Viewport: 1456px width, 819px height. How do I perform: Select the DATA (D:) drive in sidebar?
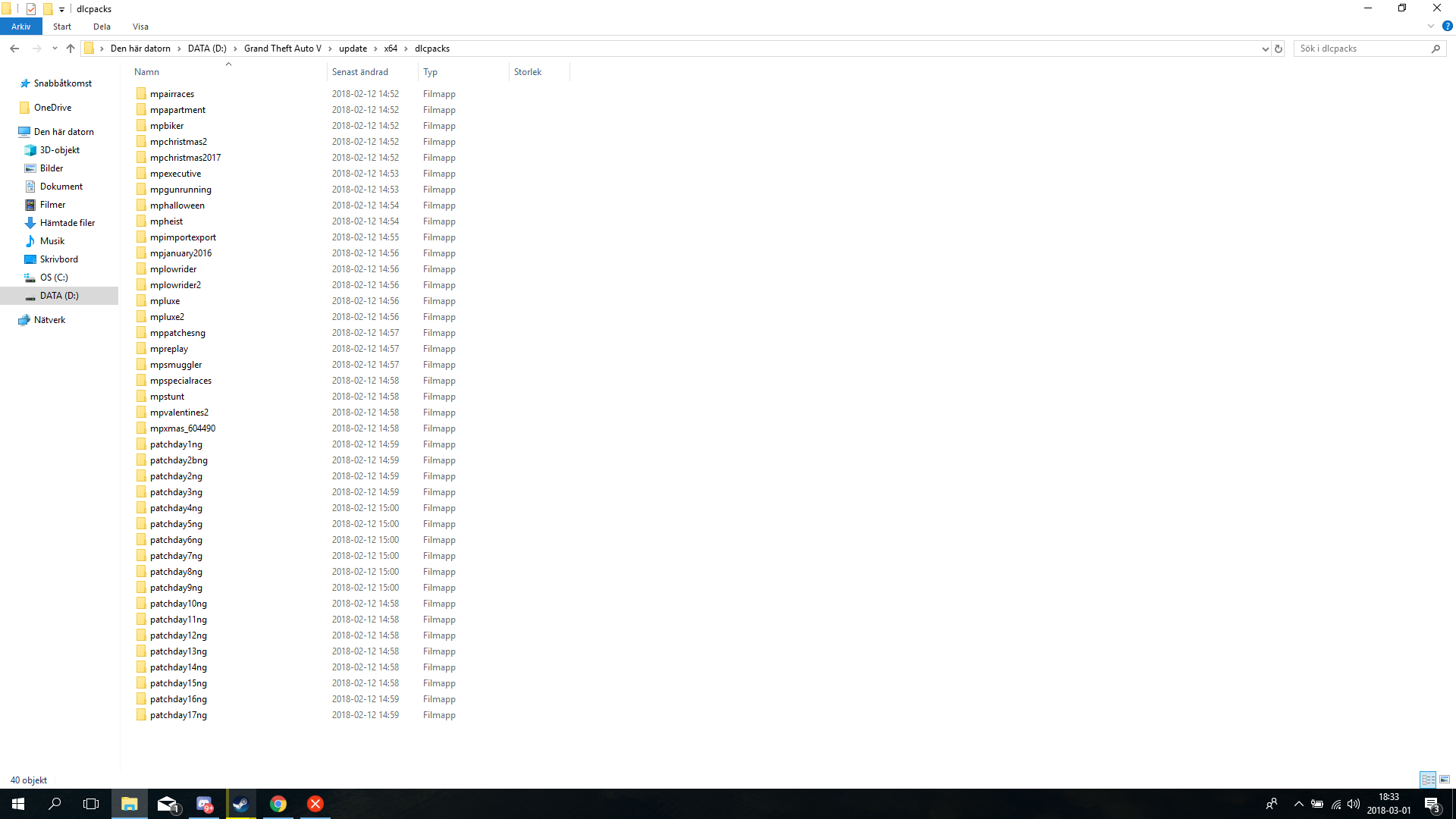click(59, 296)
